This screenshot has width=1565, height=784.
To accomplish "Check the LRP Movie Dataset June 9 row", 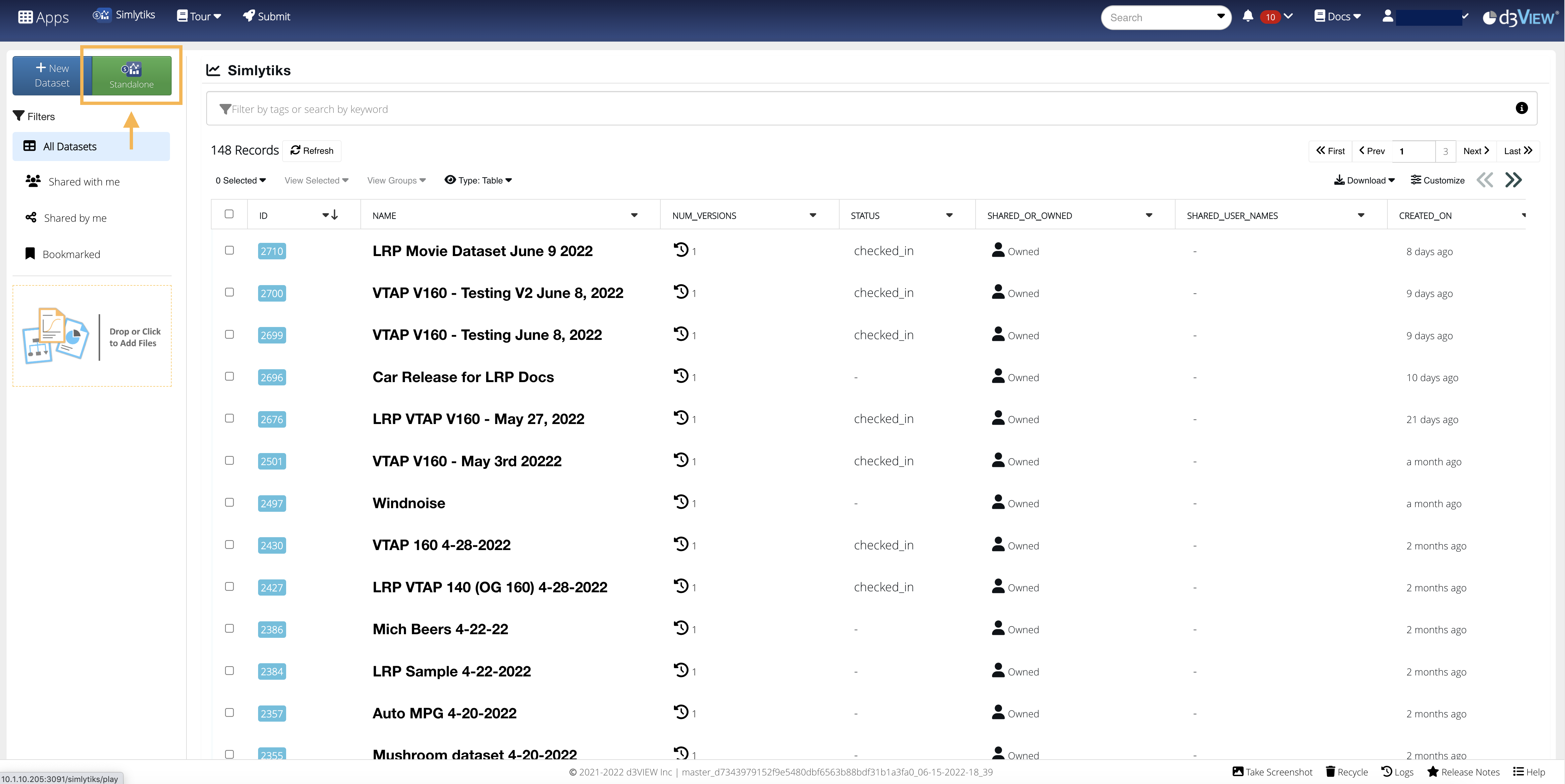I will pos(230,250).
